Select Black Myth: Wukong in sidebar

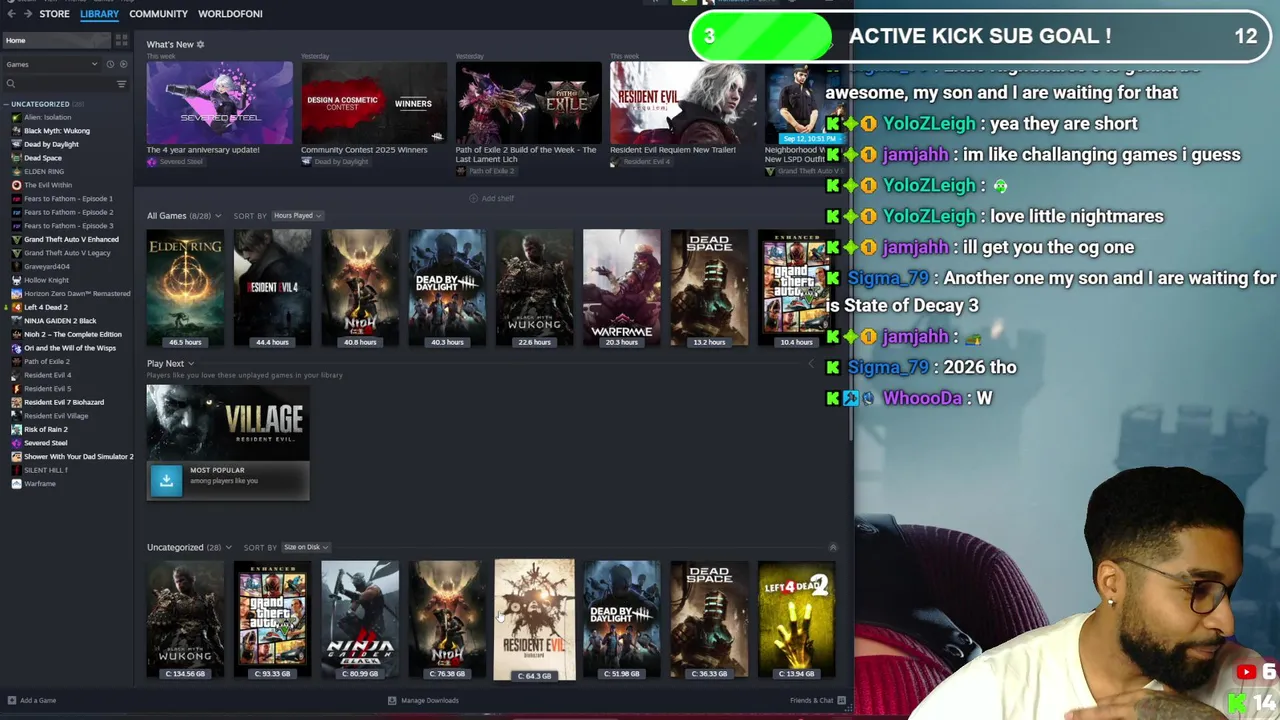(56, 131)
